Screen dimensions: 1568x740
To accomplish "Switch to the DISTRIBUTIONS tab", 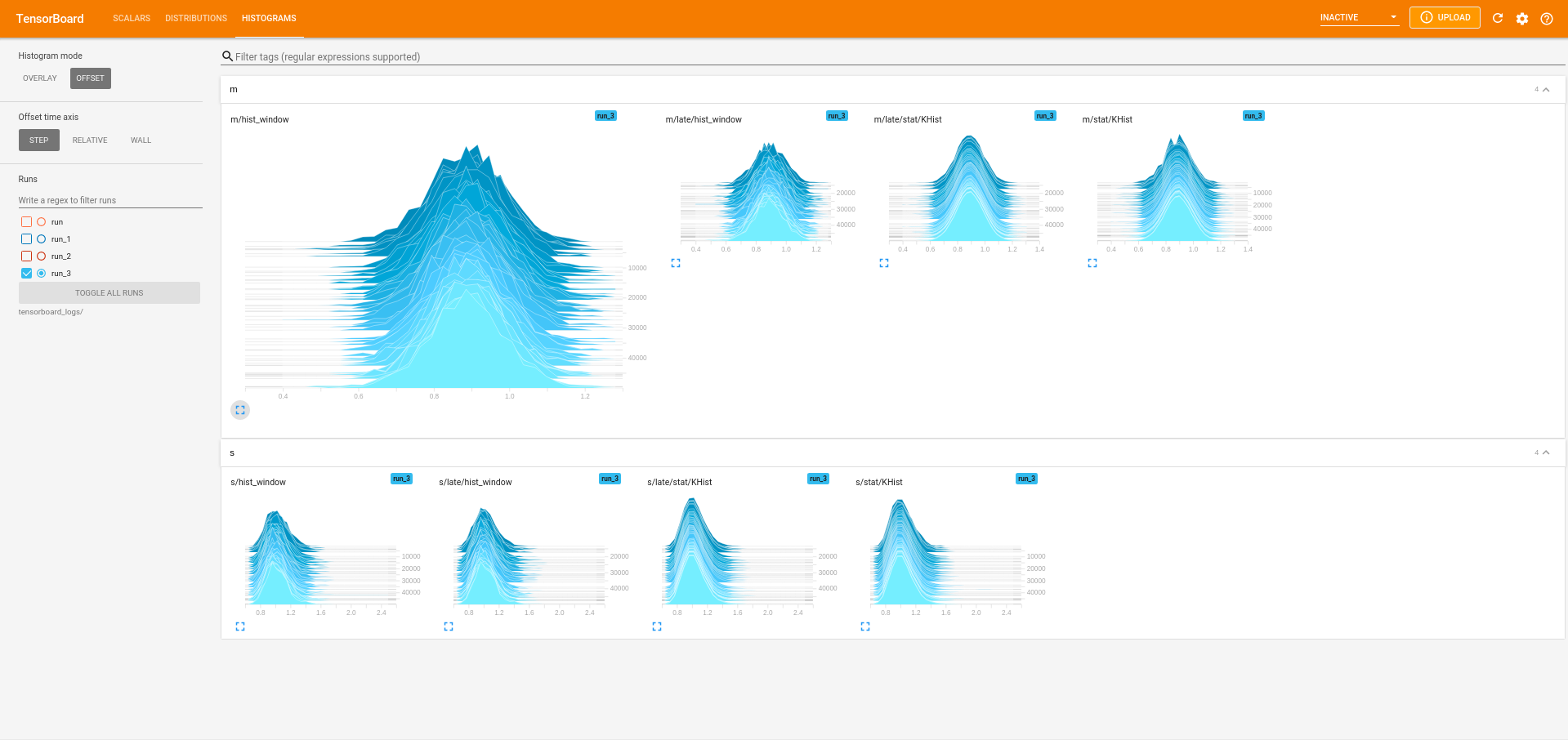I will pos(195,18).
